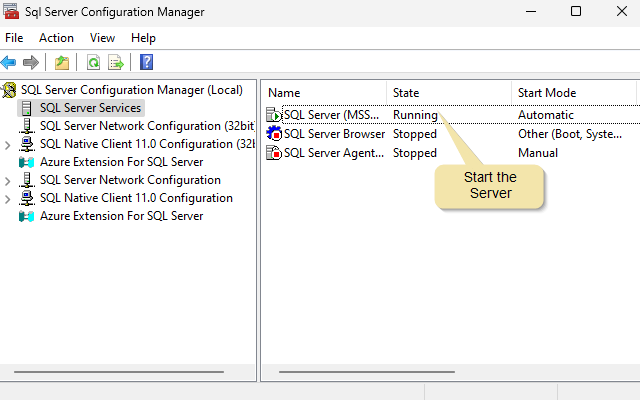Maximize the Configuration Manager window
Viewport: 640px width, 400px height.
576,11
